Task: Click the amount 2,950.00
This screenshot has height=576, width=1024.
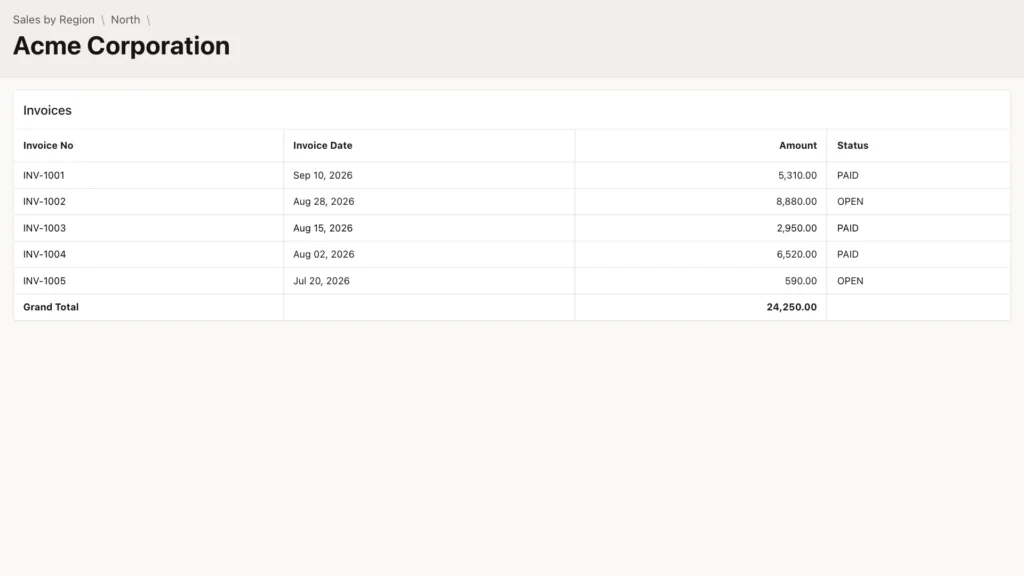Action: click(x=797, y=229)
